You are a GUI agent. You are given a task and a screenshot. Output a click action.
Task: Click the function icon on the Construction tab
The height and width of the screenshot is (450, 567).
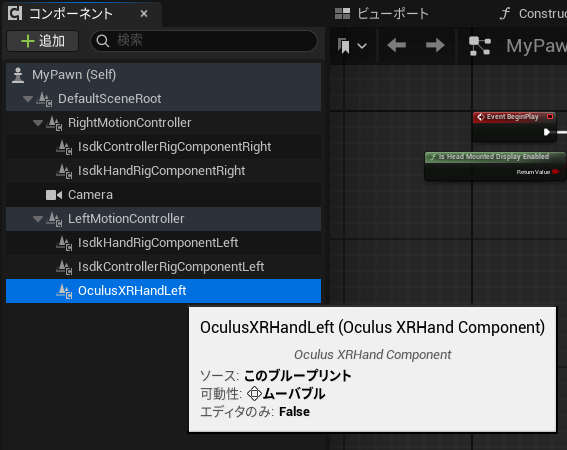point(504,14)
